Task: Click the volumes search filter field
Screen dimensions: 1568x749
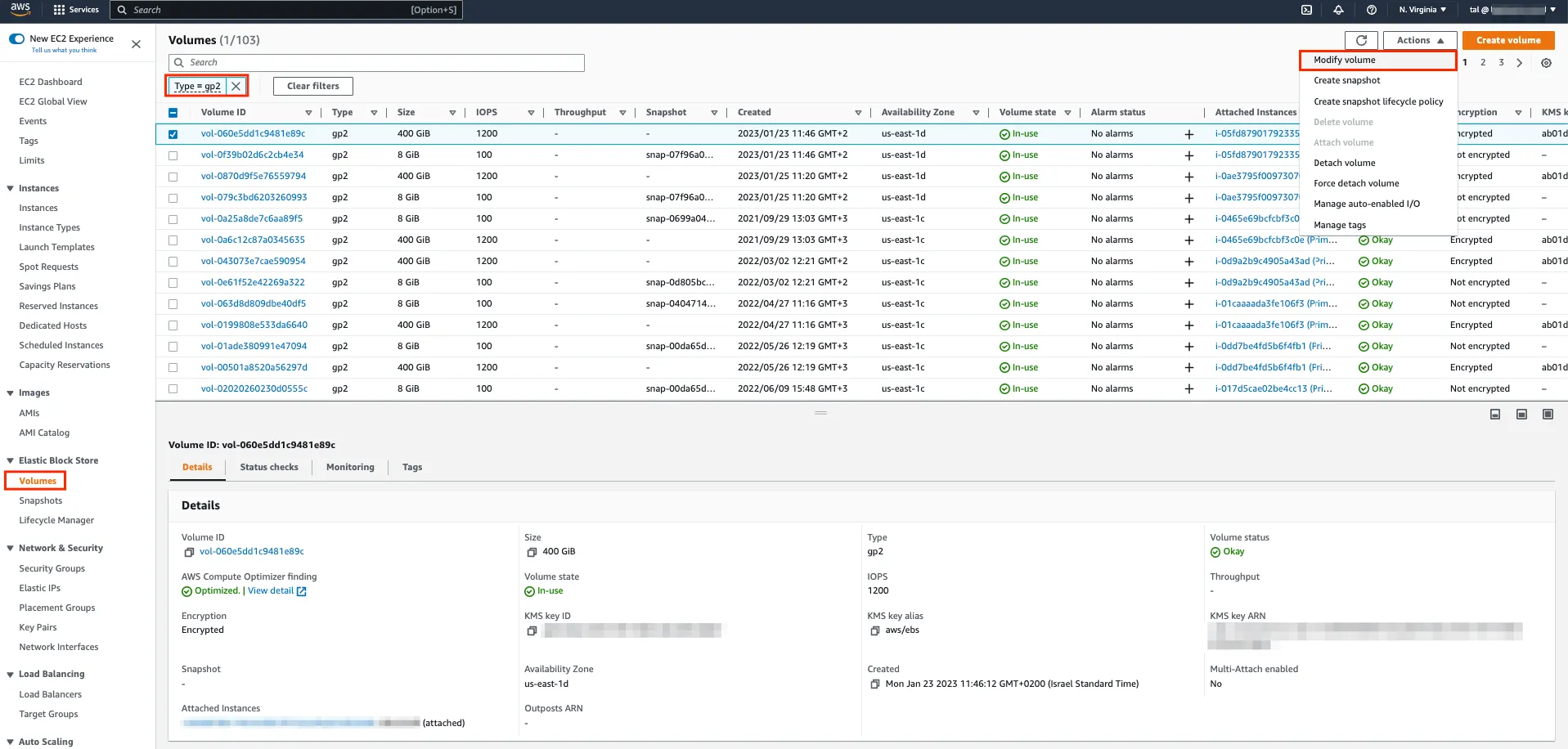Action: [376, 63]
